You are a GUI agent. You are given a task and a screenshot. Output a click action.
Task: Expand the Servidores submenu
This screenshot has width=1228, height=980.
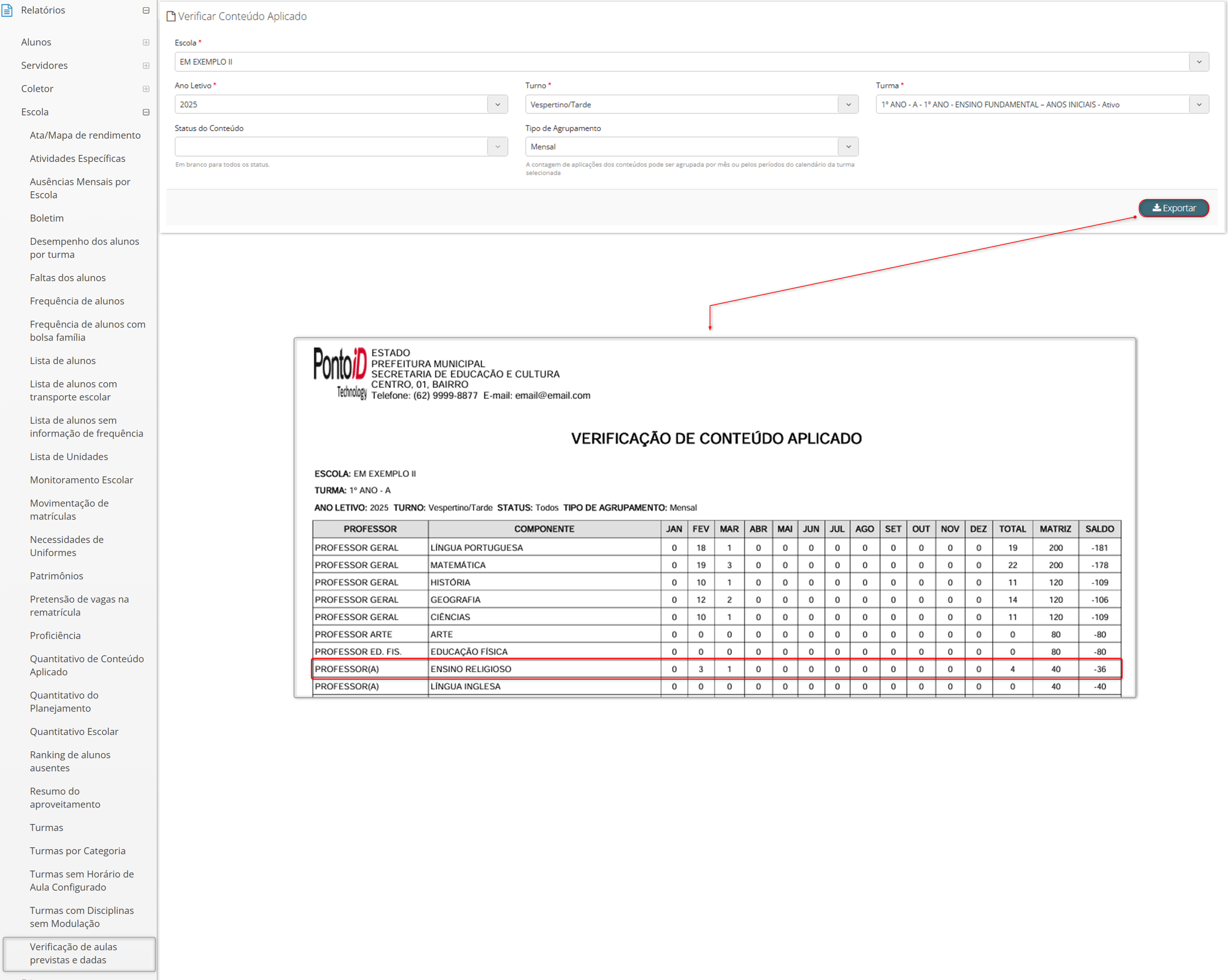146,65
